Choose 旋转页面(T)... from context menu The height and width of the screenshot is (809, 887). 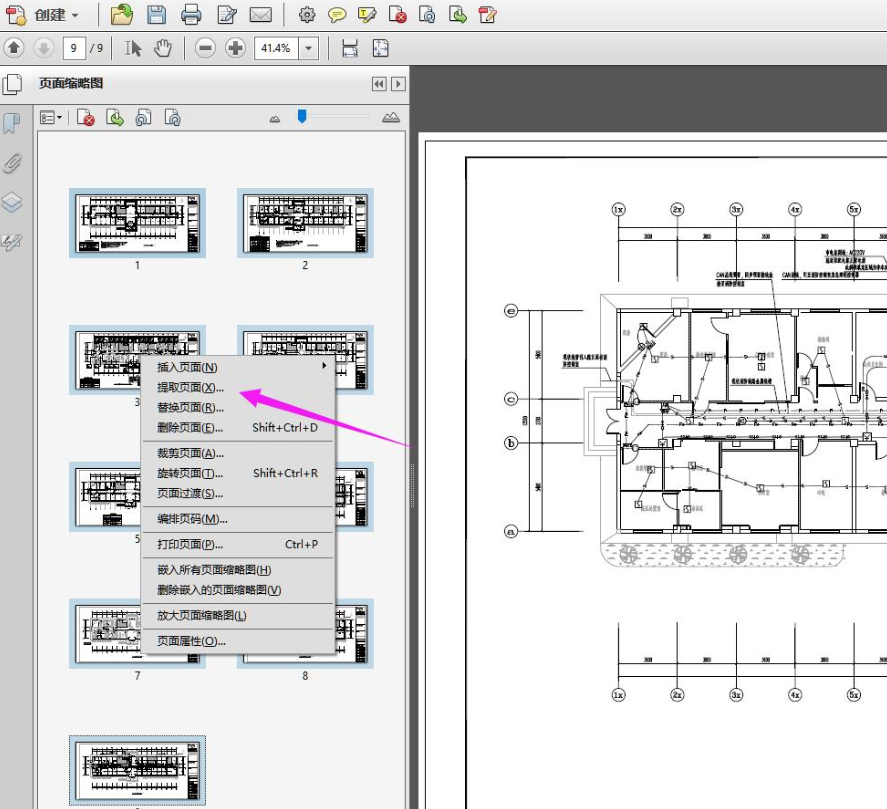(238, 473)
